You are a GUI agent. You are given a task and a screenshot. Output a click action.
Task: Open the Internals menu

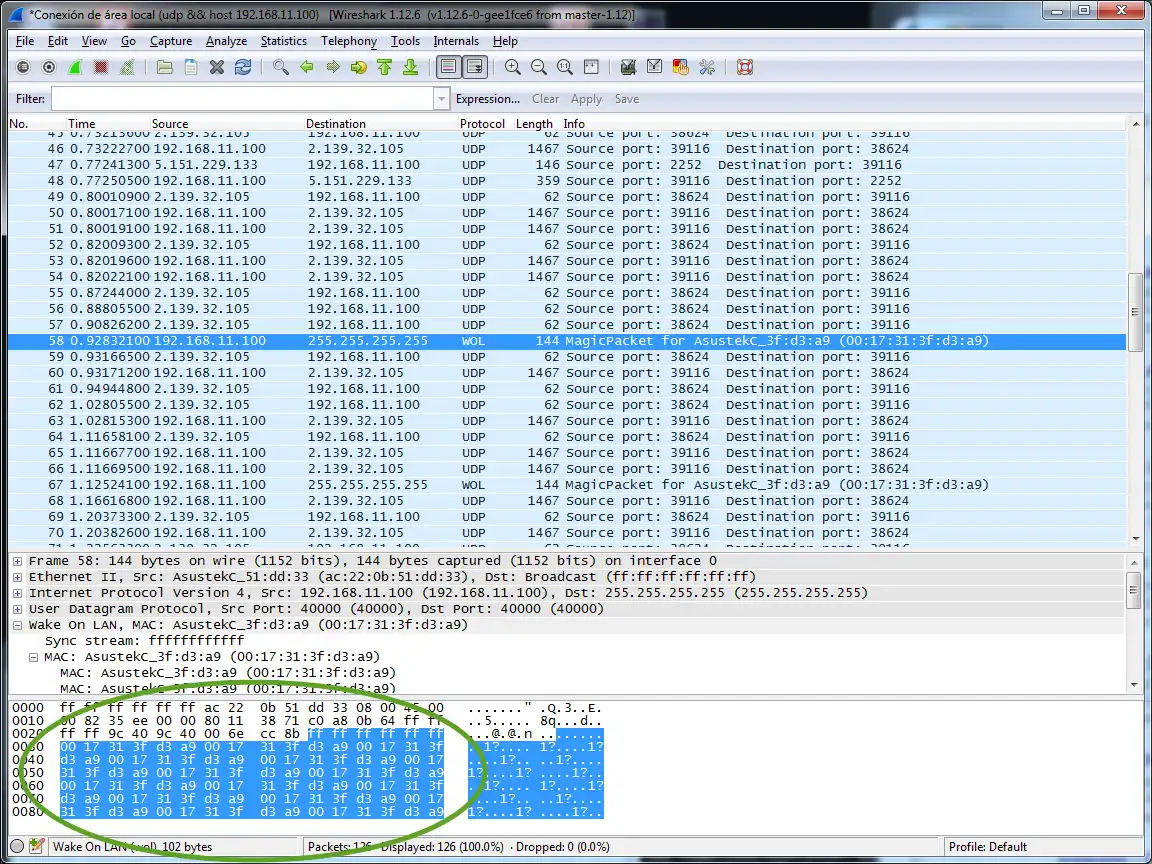[456, 41]
